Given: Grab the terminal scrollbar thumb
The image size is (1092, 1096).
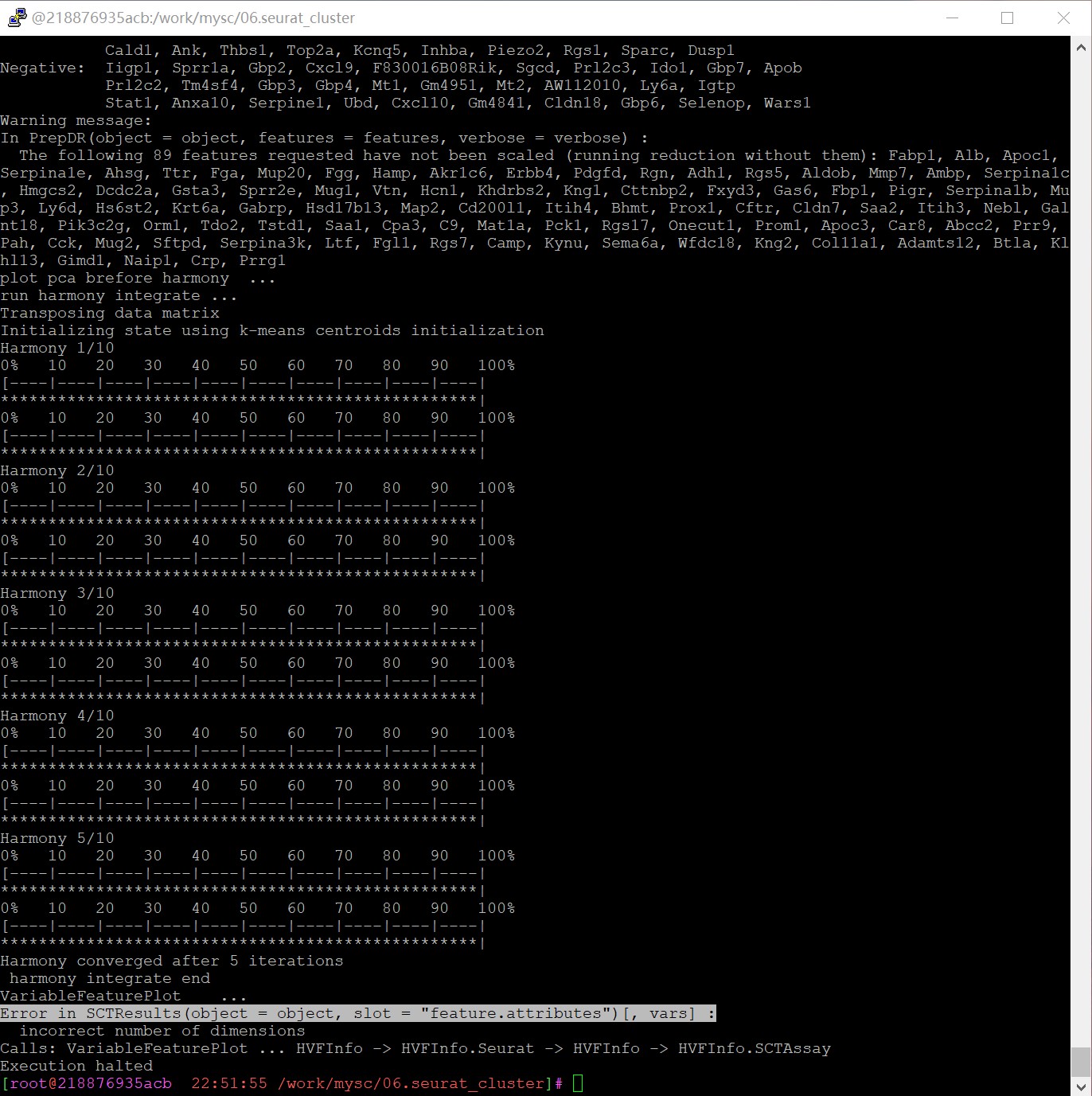Looking at the screenshot, I should (1081, 1062).
